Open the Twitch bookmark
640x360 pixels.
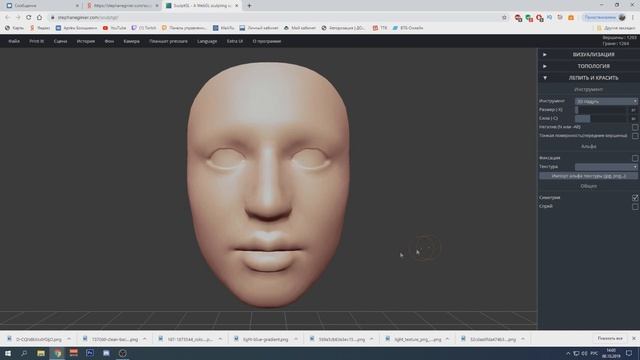(x=144, y=28)
